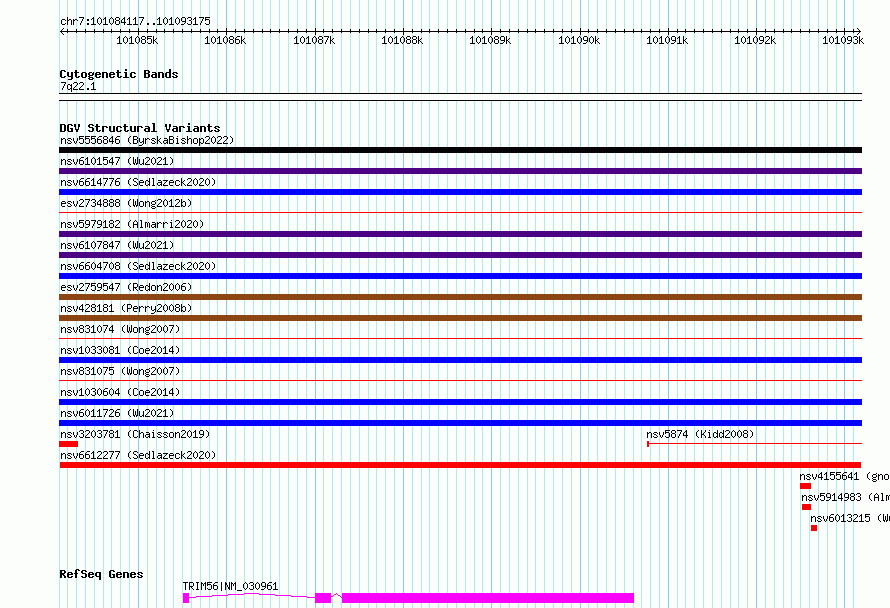This screenshot has height=608, width=890.
Task: Select the blue nsv6614776 variant bar
Action: click(460, 192)
